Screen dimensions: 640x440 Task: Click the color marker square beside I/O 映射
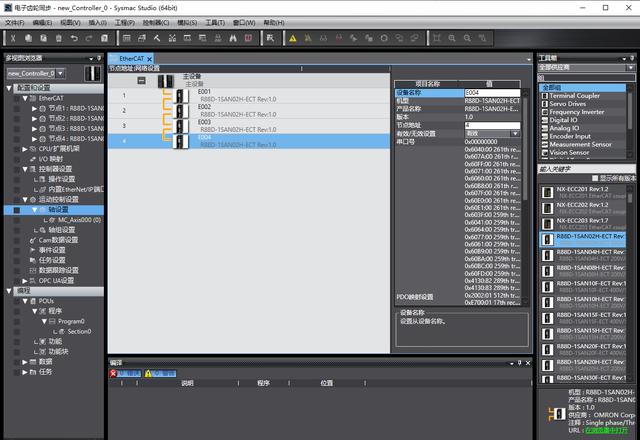17,159
